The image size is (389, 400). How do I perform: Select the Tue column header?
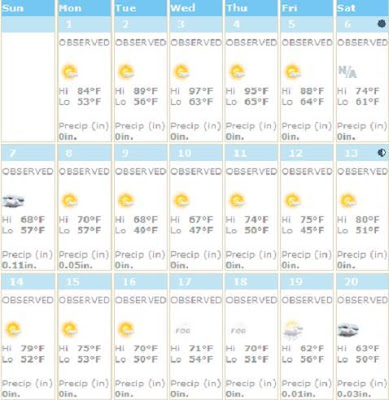(x=140, y=8)
